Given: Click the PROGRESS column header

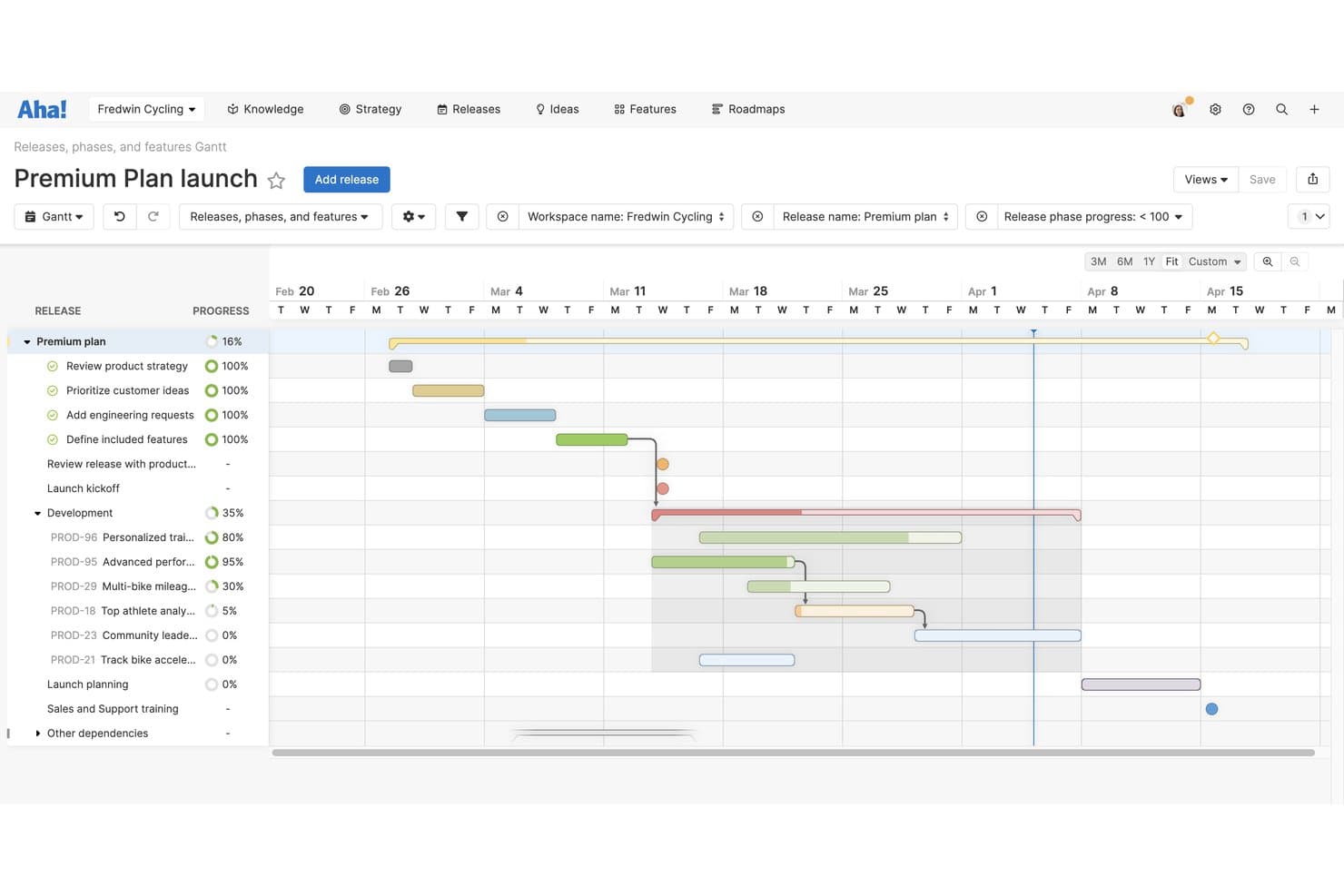Looking at the screenshot, I should (221, 310).
